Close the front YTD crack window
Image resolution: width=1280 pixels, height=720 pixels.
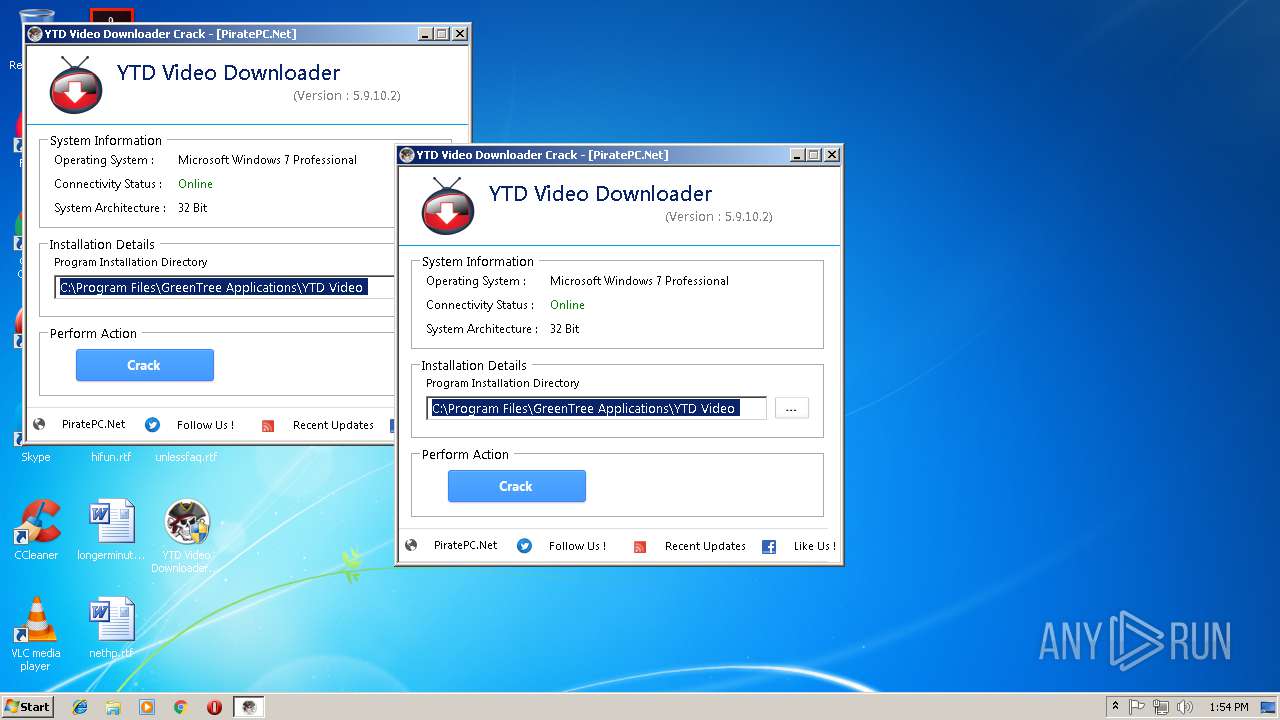[x=831, y=155]
